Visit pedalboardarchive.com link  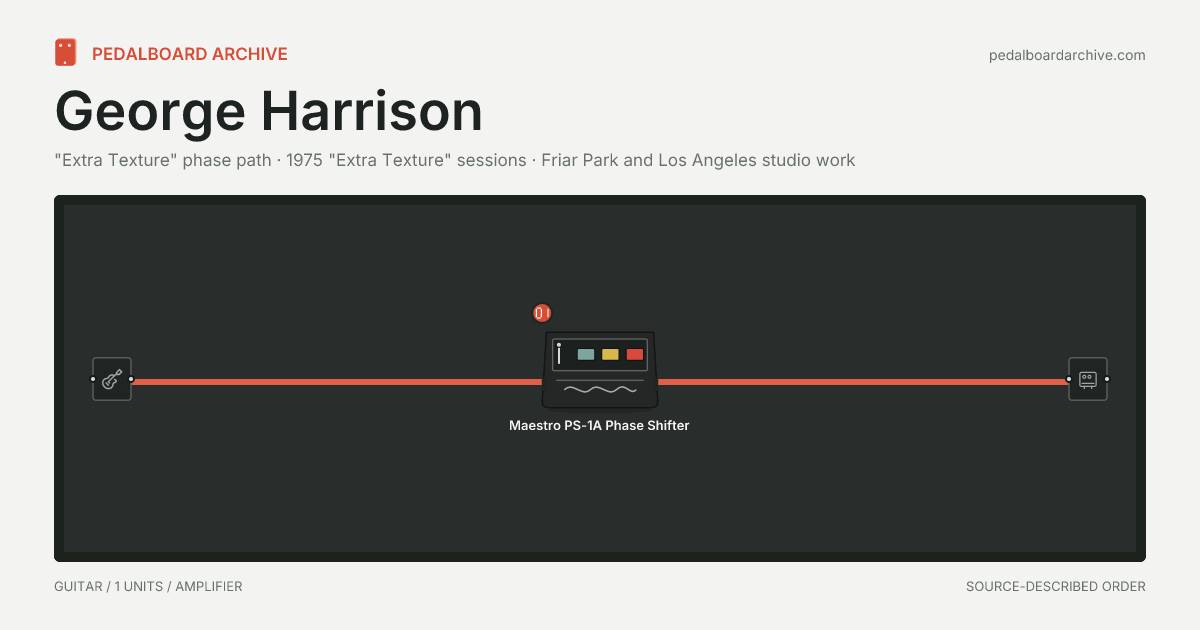click(1067, 55)
